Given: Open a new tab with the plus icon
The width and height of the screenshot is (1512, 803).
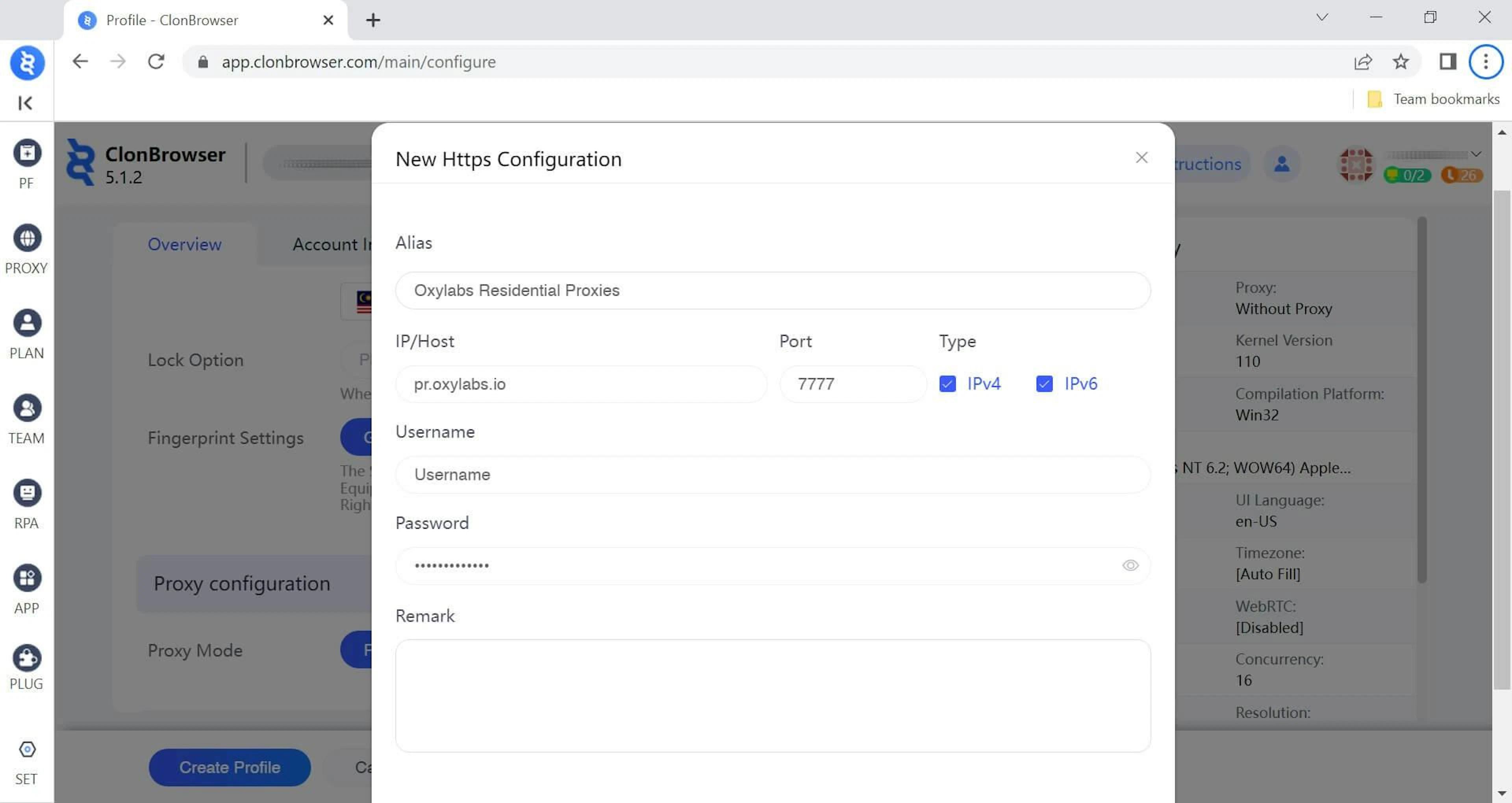Looking at the screenshot, I should point(373,20).
